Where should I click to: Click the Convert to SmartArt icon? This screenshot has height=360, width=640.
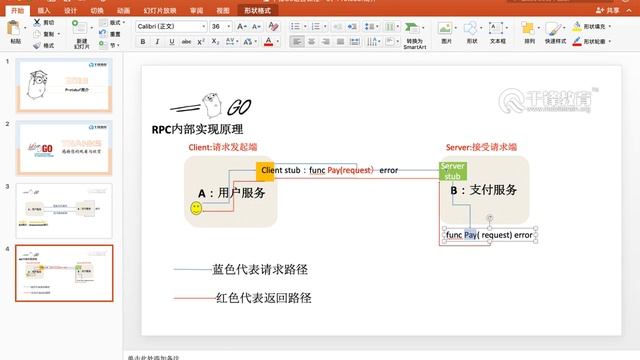click(x=411, y=28)
